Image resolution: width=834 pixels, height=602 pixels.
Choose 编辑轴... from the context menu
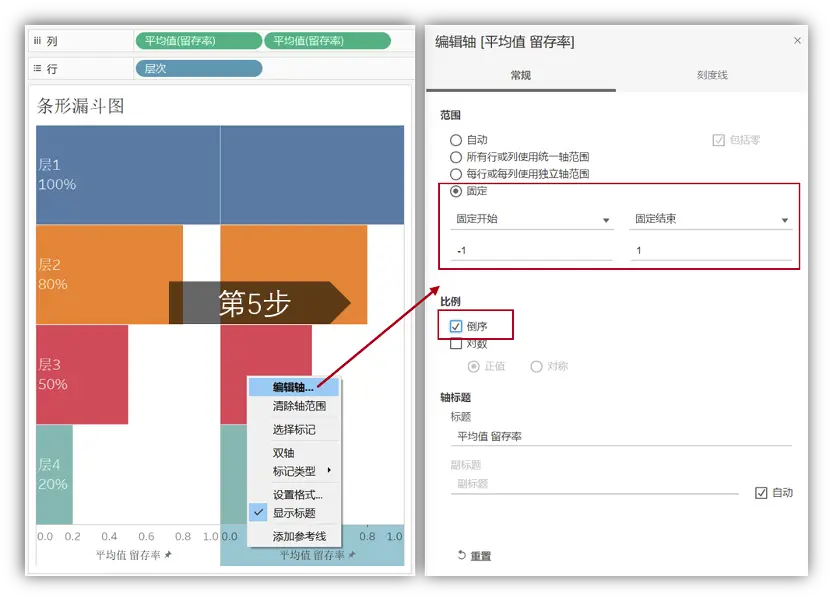(x=294, y=387)
